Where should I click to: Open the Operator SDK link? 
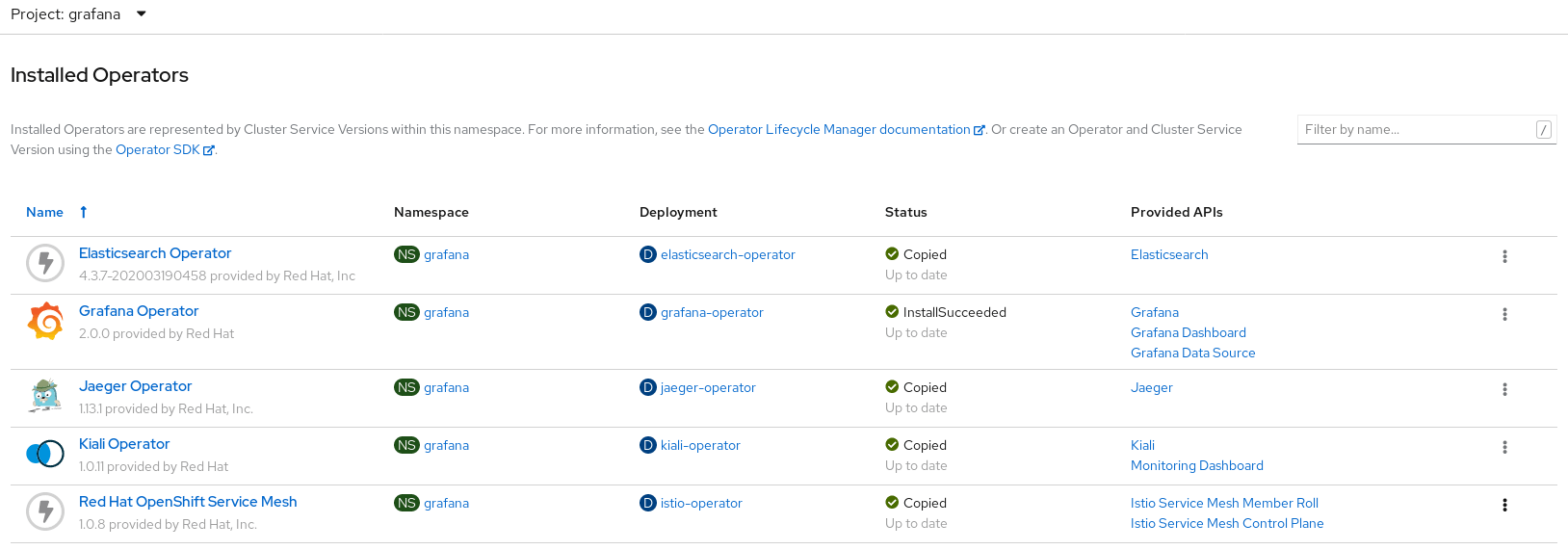coord(158,149)
